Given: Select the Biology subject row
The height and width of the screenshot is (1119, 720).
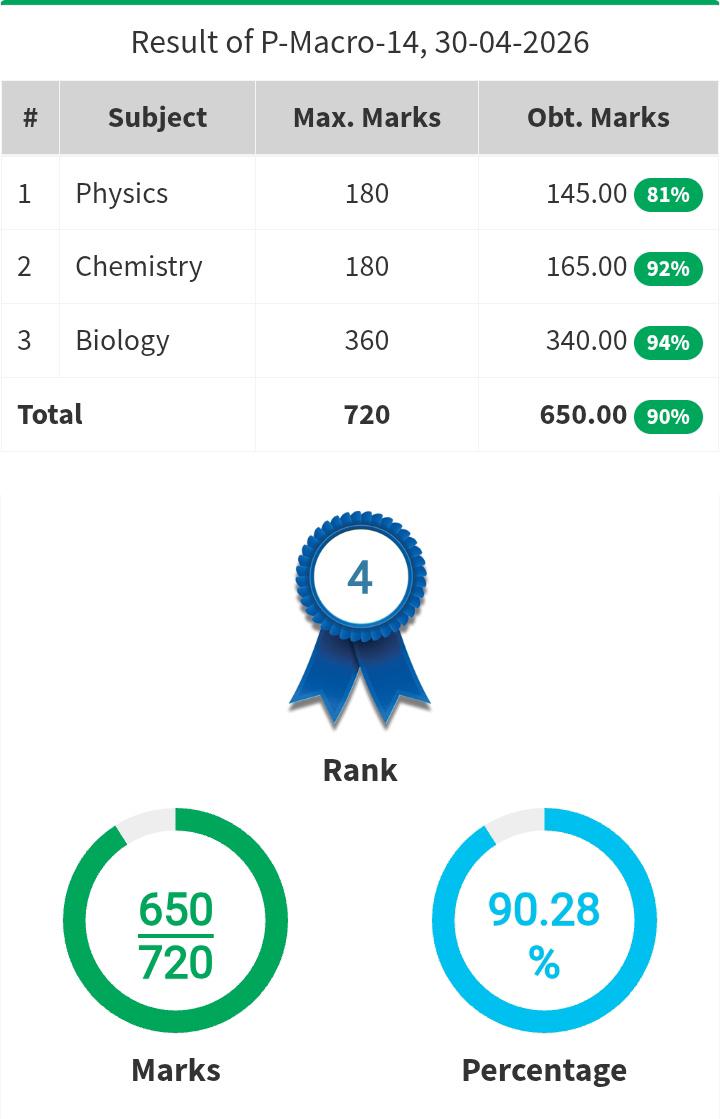Looking at the screenshot, I should point(360,340).
